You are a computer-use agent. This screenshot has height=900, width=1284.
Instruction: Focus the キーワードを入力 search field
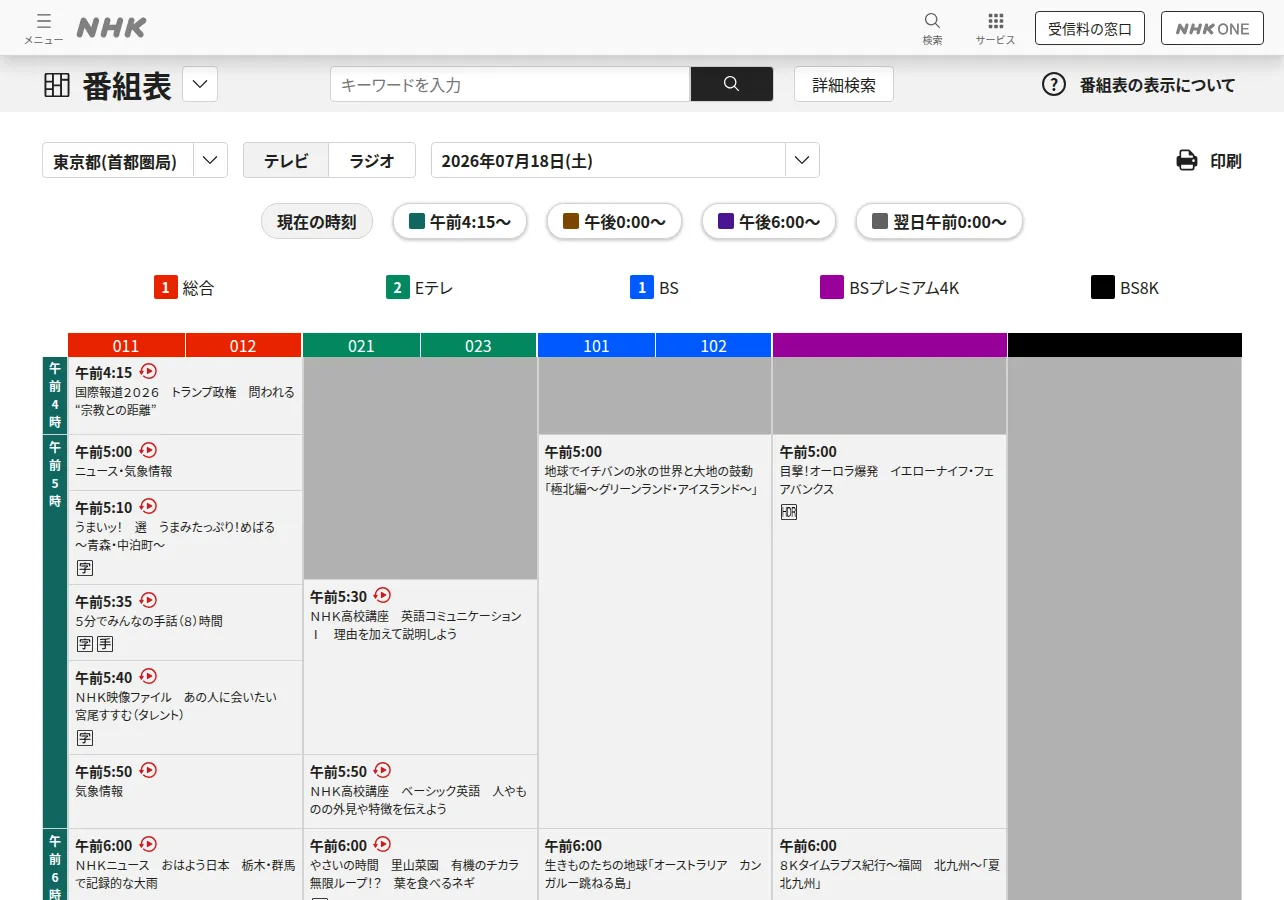[510, 84]
